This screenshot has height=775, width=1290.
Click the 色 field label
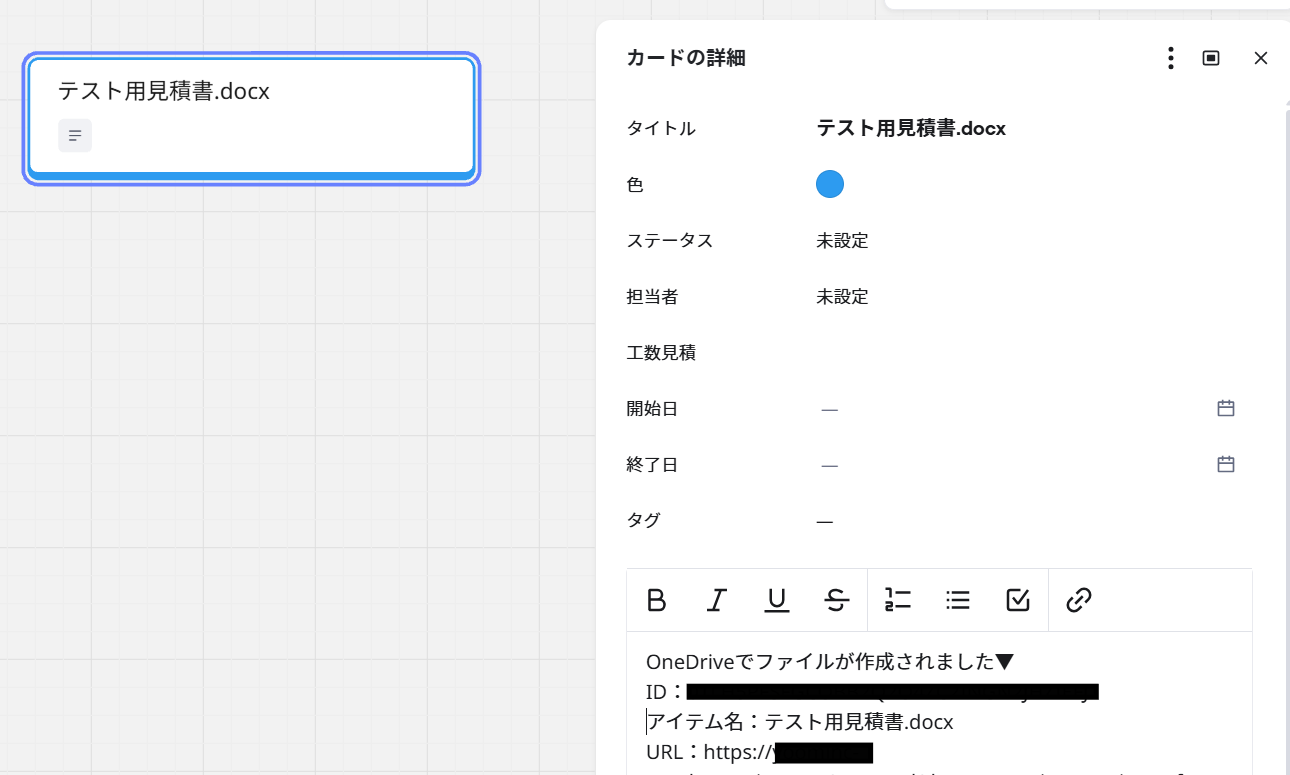tap(635, 185)
